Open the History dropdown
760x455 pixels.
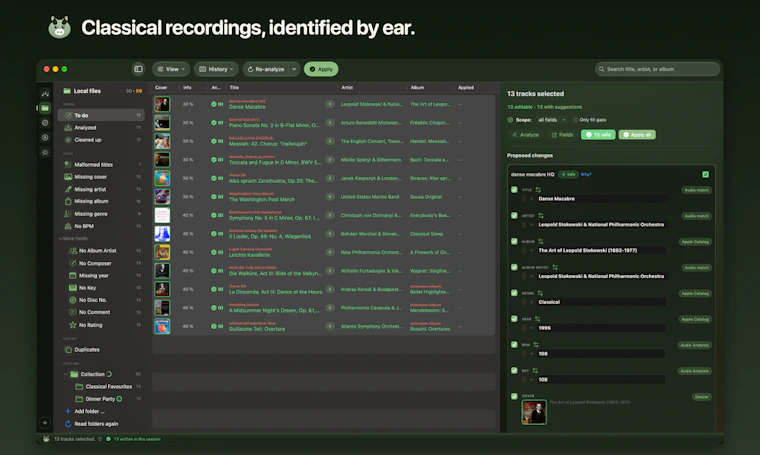point(216,69)
